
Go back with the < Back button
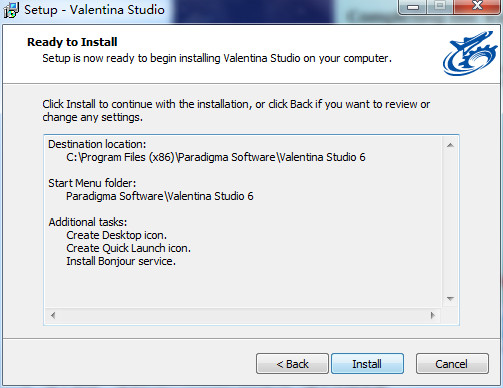pyautogui.click(x=292, y=364)
